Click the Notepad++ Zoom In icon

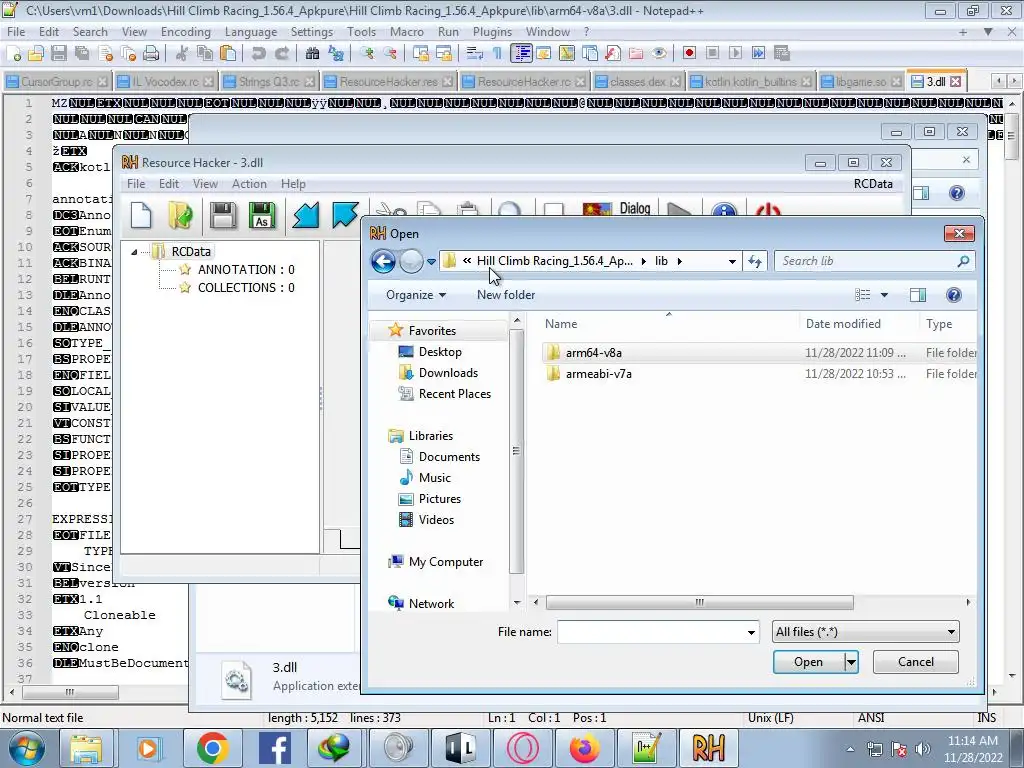pyautogui.click(x=367, y=54)
